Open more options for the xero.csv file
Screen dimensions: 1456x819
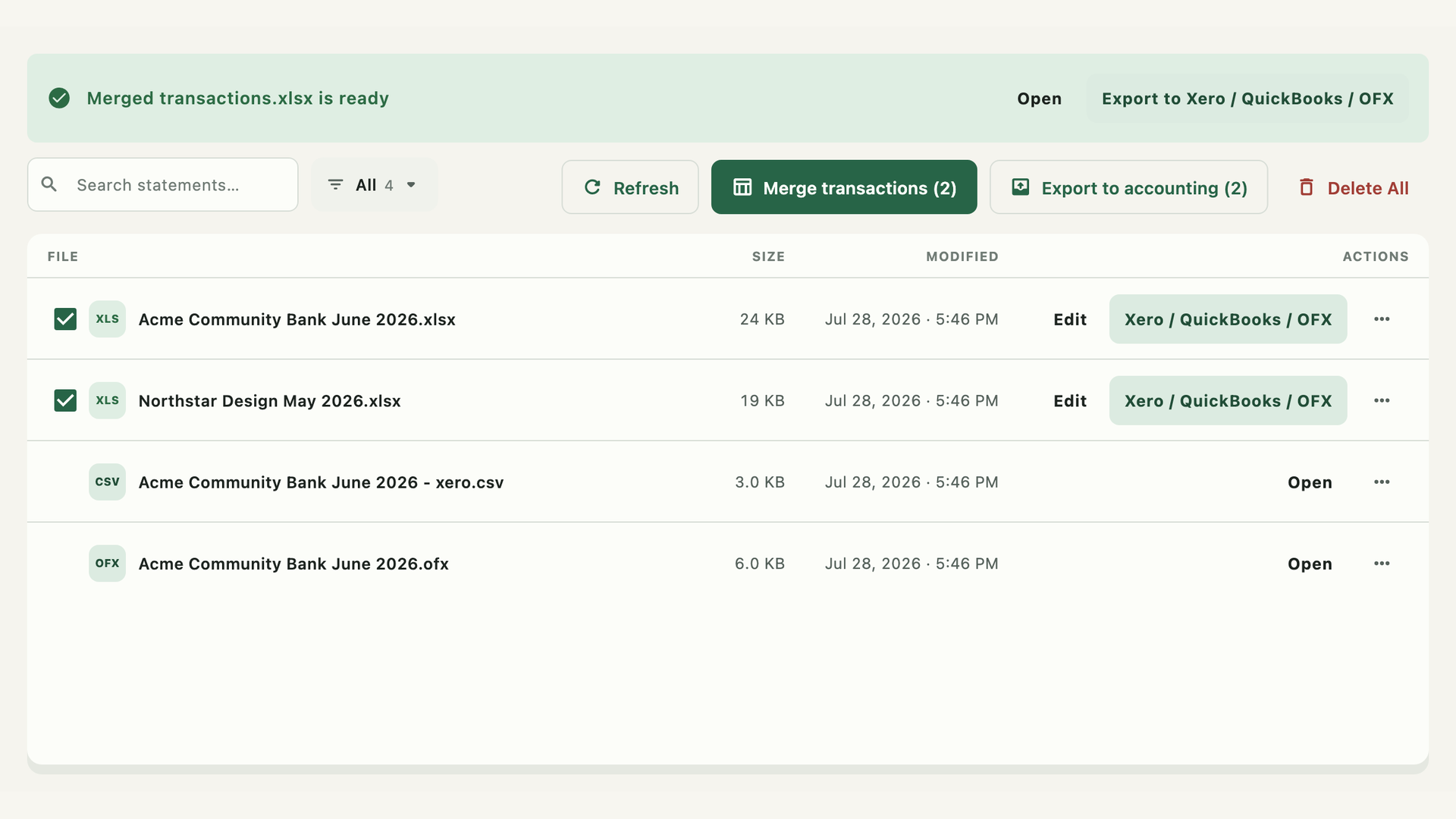tap(1382, 482)
